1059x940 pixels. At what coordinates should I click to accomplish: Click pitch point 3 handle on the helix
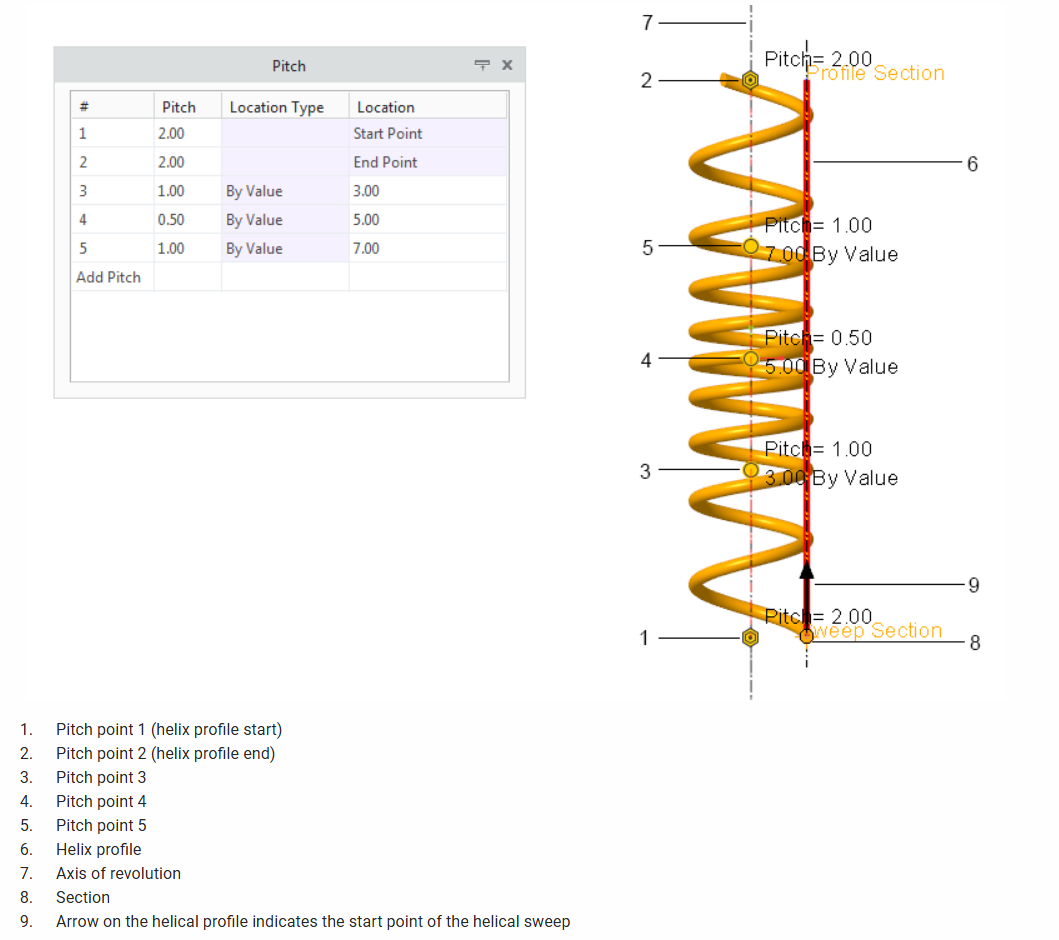(750, 469)
